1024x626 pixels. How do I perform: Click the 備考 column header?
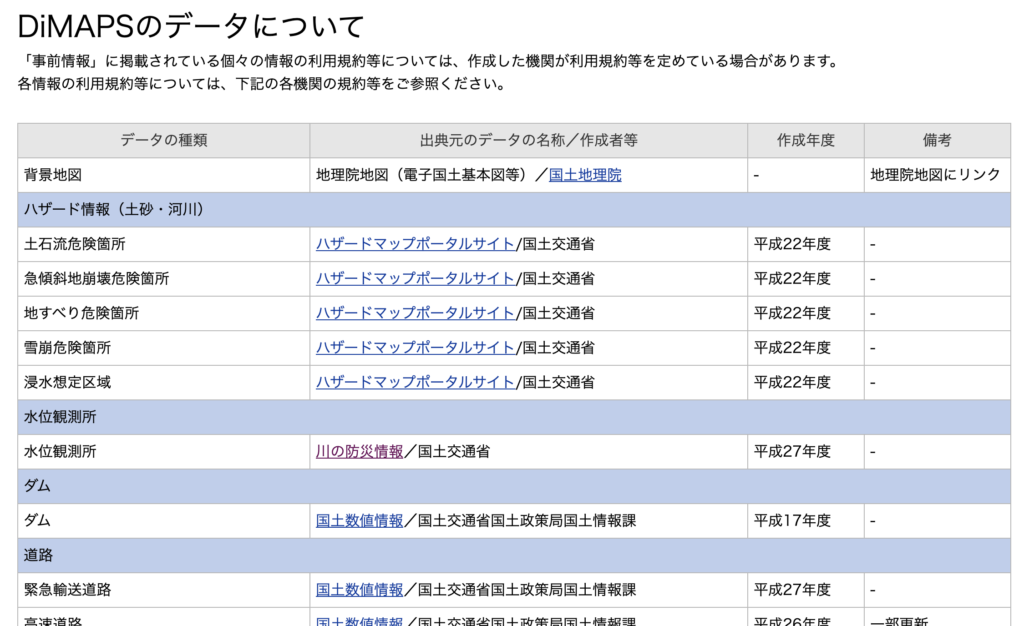937,141
